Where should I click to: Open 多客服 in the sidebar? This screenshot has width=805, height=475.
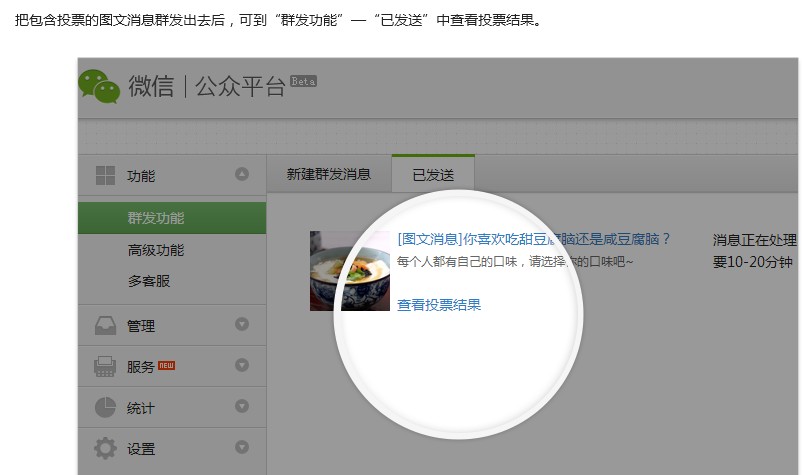tap(149, 281)
